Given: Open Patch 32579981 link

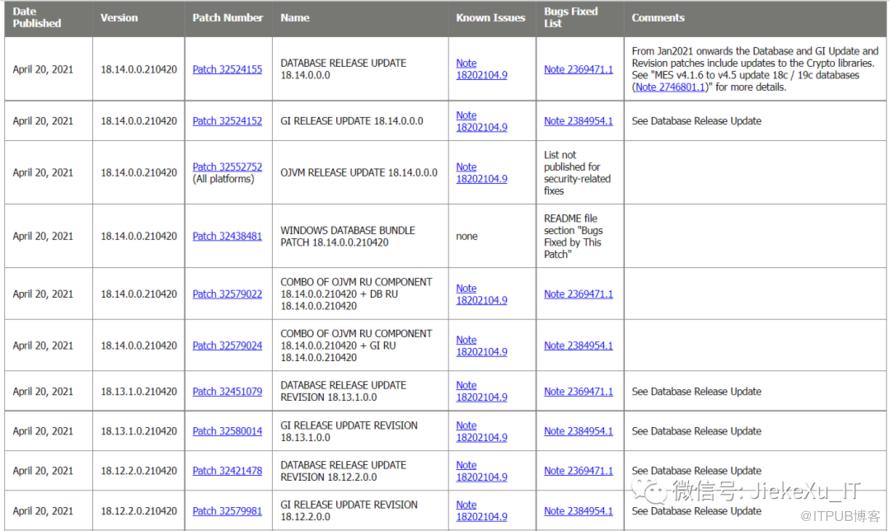Looking at the screenshot, I should click(227, 511).
